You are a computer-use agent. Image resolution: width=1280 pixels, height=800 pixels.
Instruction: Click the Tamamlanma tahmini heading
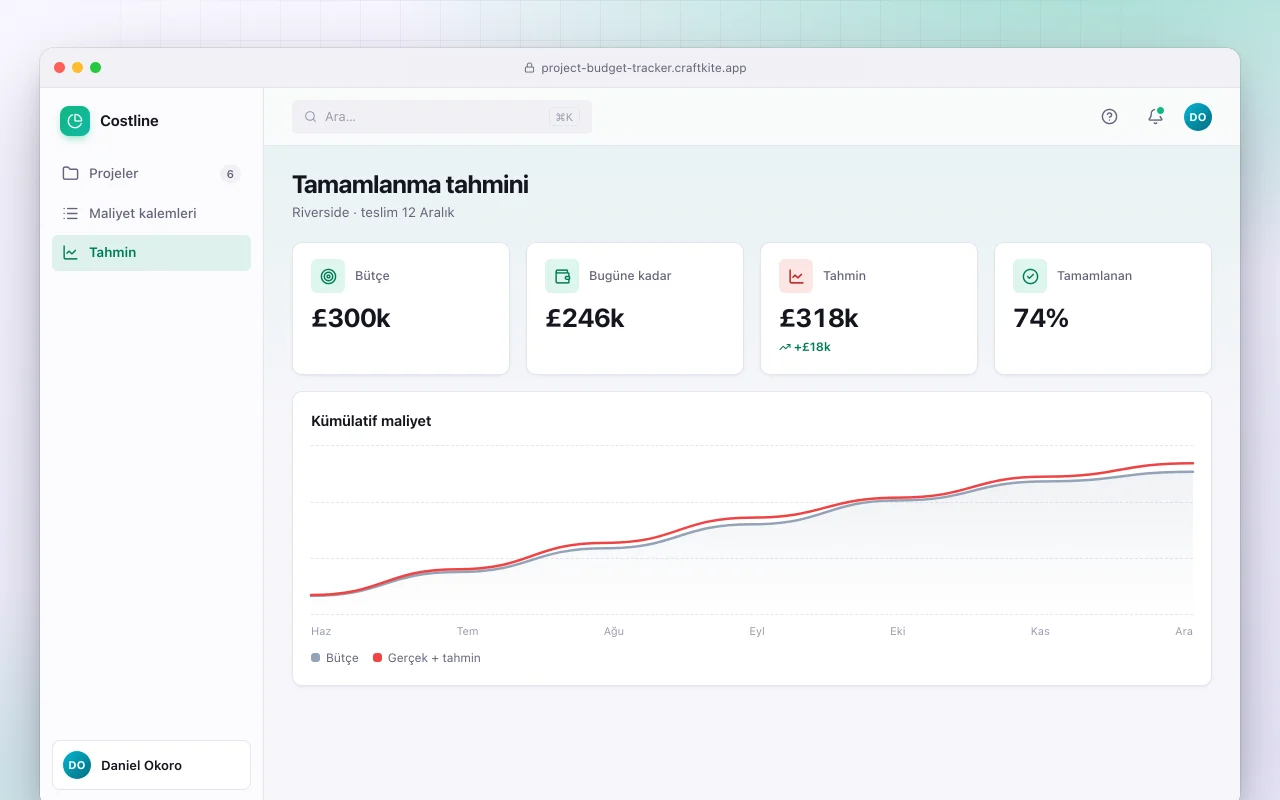[x=410, y=185]
